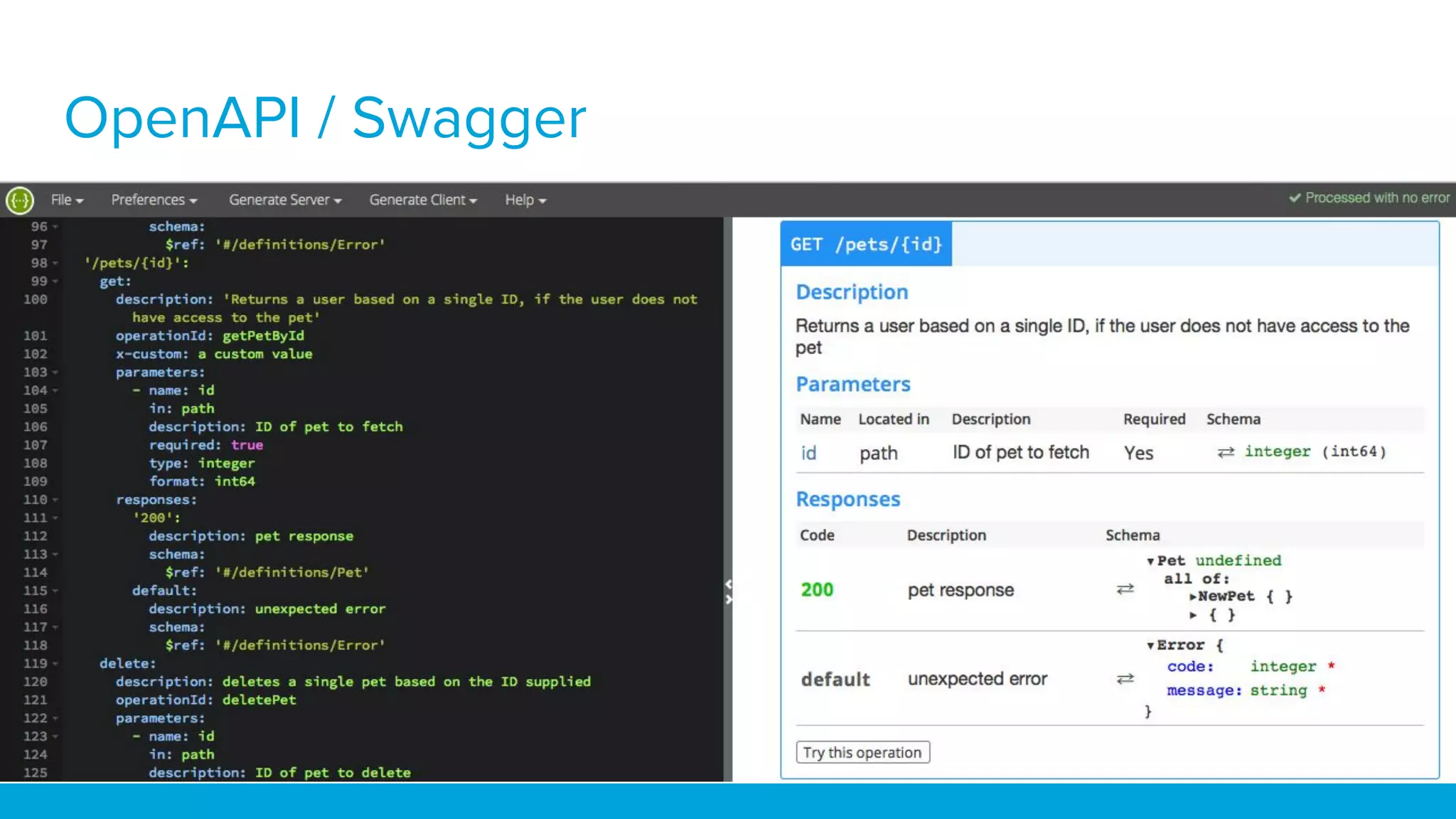Click the default response code

point(835,680)
